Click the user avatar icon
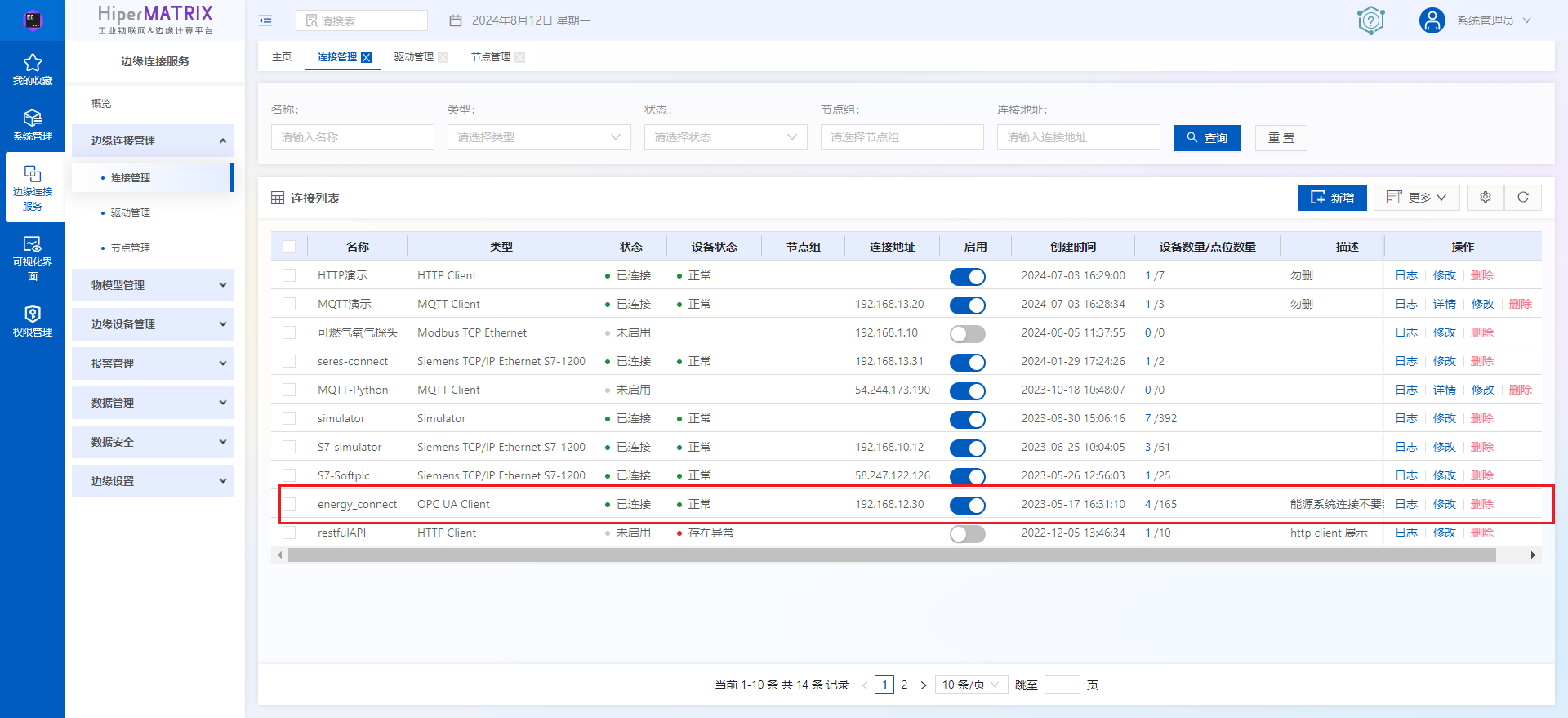 [x=1432, y=20]
